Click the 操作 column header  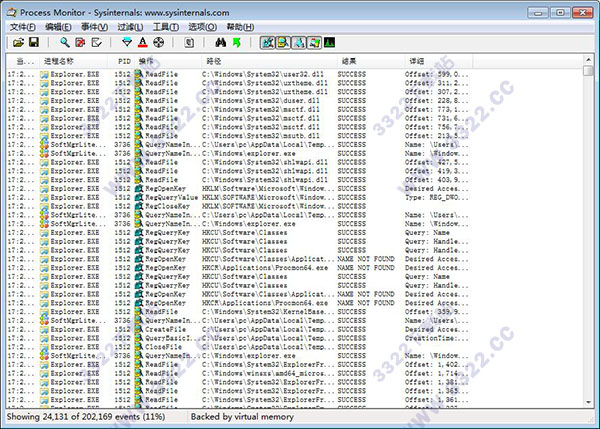coord(168,61)
